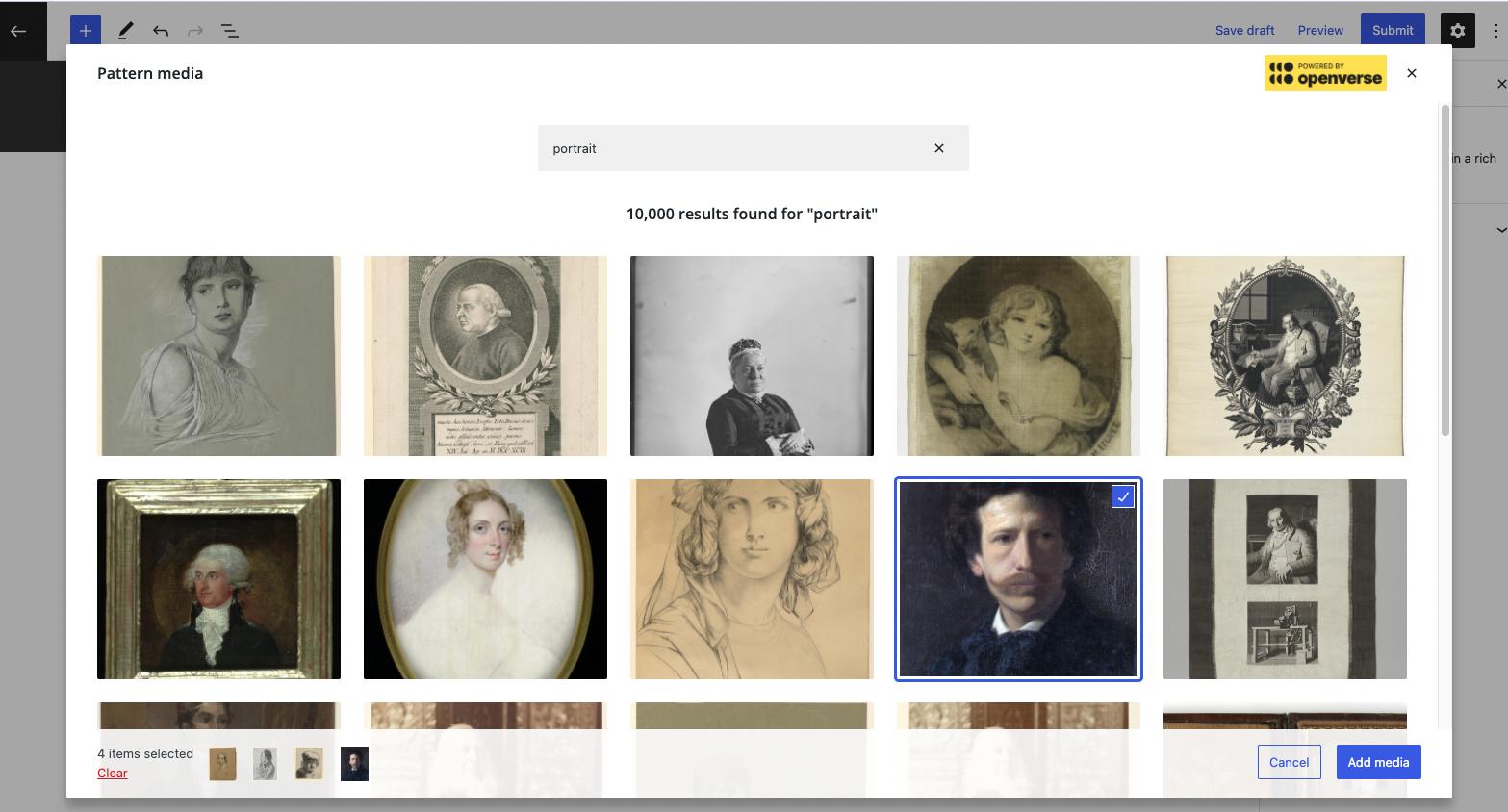Viewport: 1508px width, 812px height.
Task: Select the tan pencil sketch of curly-haired woman
Action: tap(752, 579)
